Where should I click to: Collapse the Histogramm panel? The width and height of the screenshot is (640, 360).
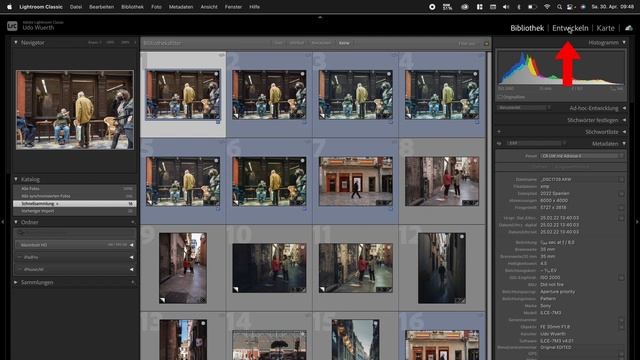click(624, 42)
